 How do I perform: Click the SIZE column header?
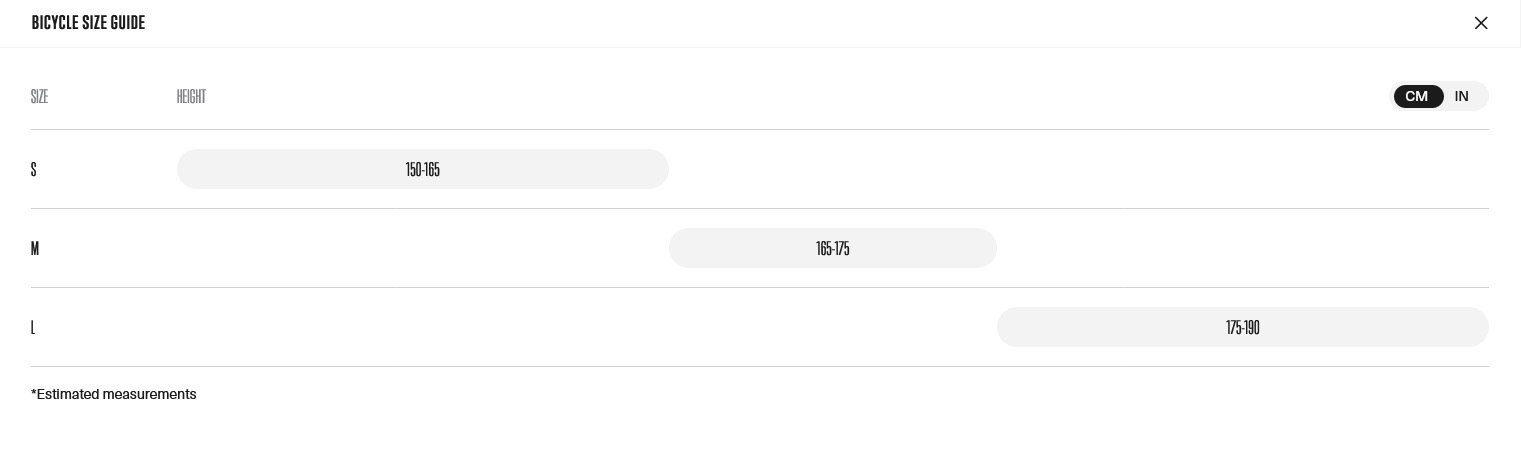pos(40,97)
